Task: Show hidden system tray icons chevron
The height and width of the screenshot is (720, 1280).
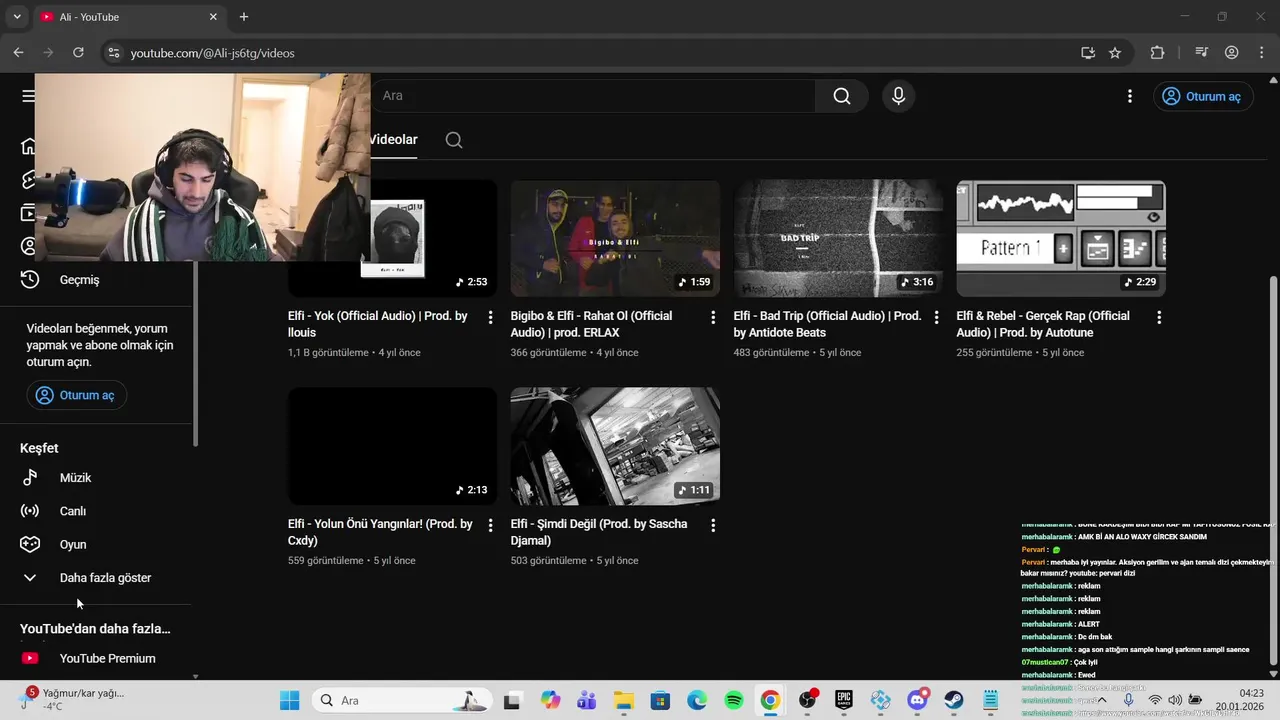Action: (x=1103, y=701)
